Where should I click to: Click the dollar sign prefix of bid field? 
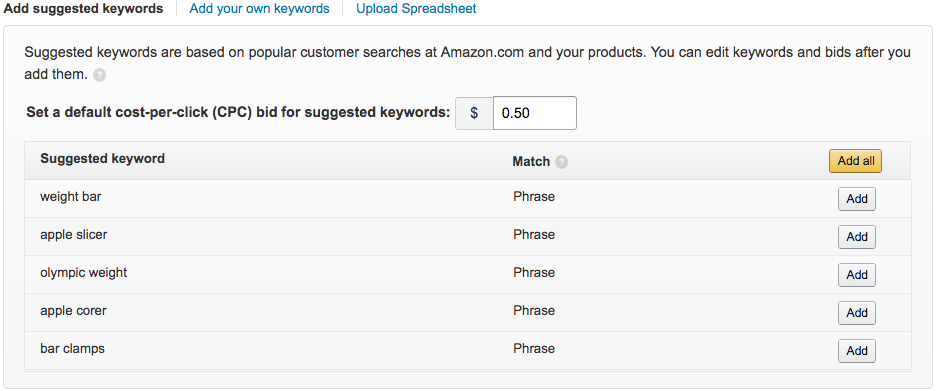point(474,113)
